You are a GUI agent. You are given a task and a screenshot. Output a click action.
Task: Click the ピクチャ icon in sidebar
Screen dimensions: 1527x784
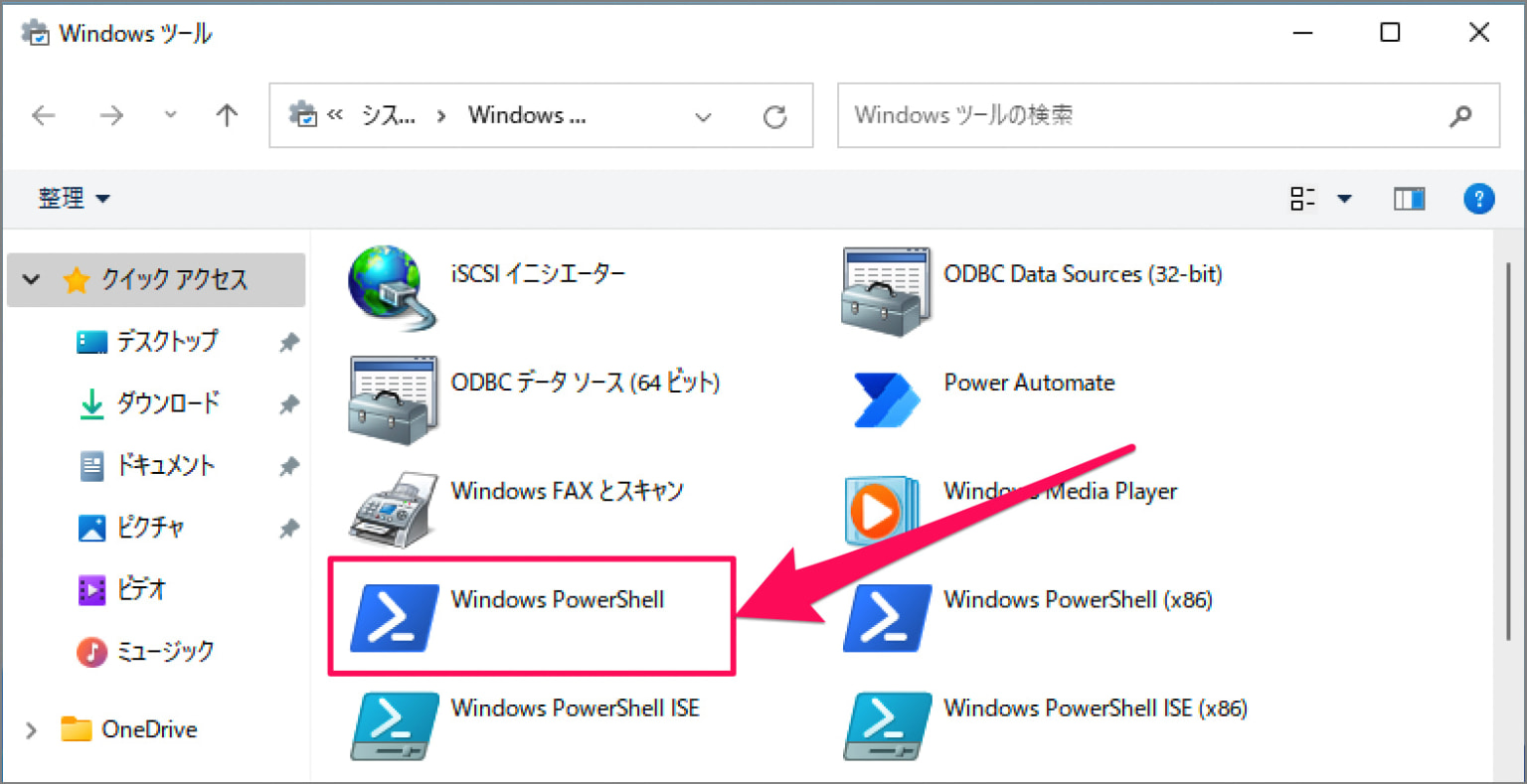pos(91,528)
